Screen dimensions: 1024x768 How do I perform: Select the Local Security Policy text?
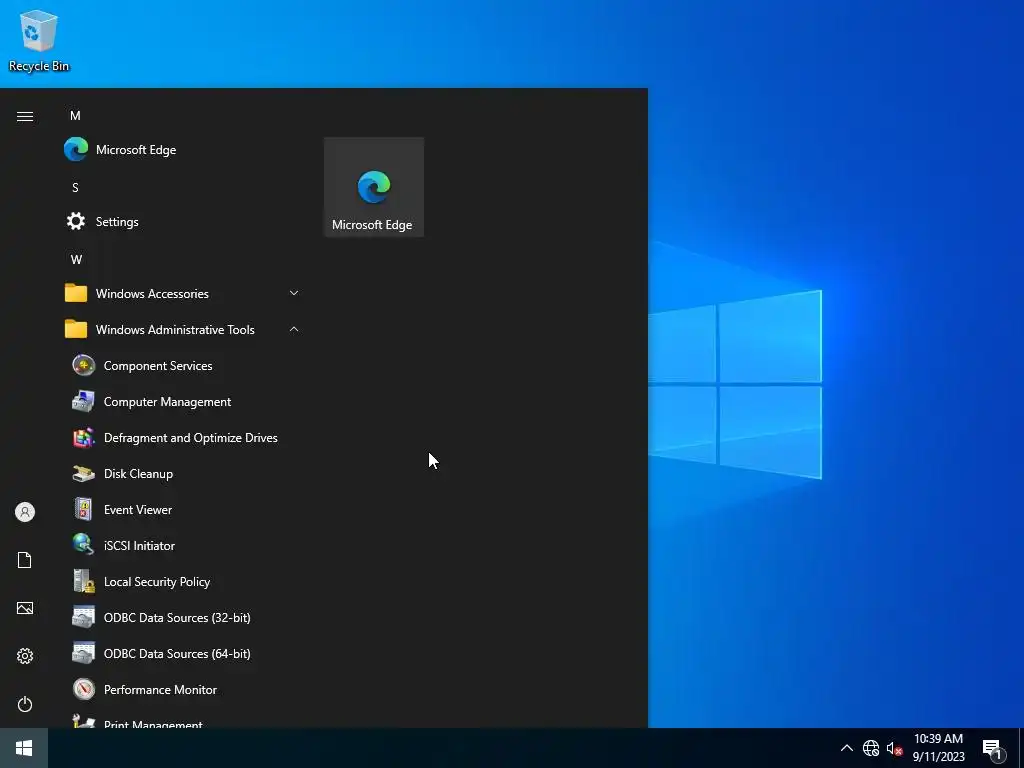pyautogui.click(x=157, y=581)
